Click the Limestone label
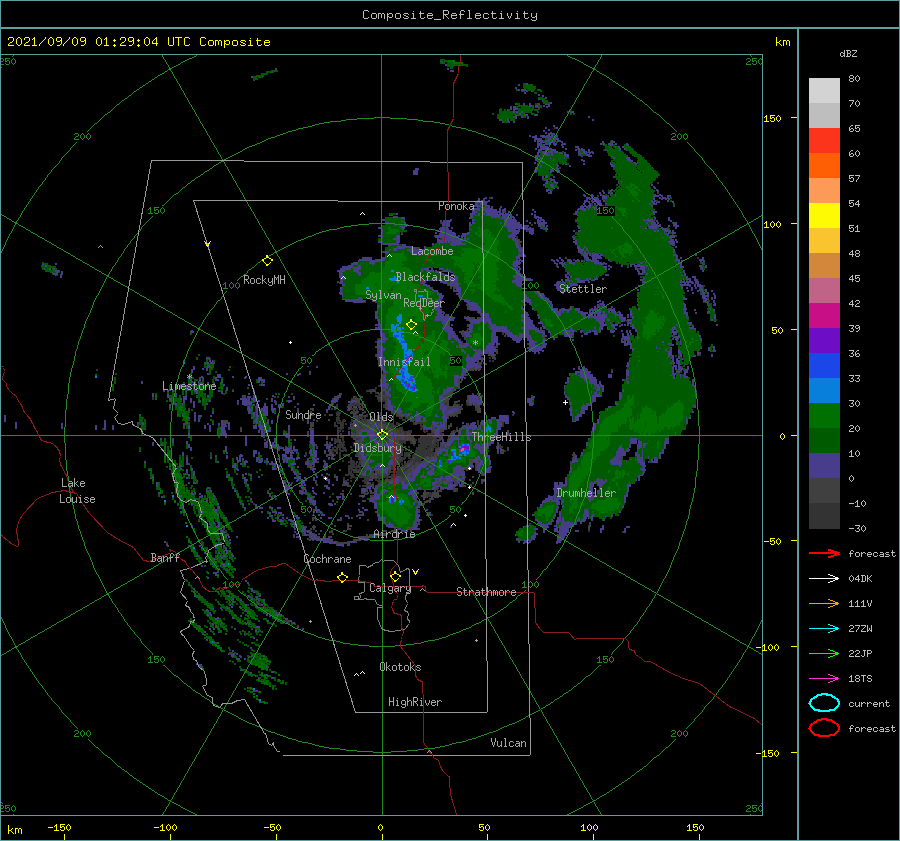 [x=189, y=386]
